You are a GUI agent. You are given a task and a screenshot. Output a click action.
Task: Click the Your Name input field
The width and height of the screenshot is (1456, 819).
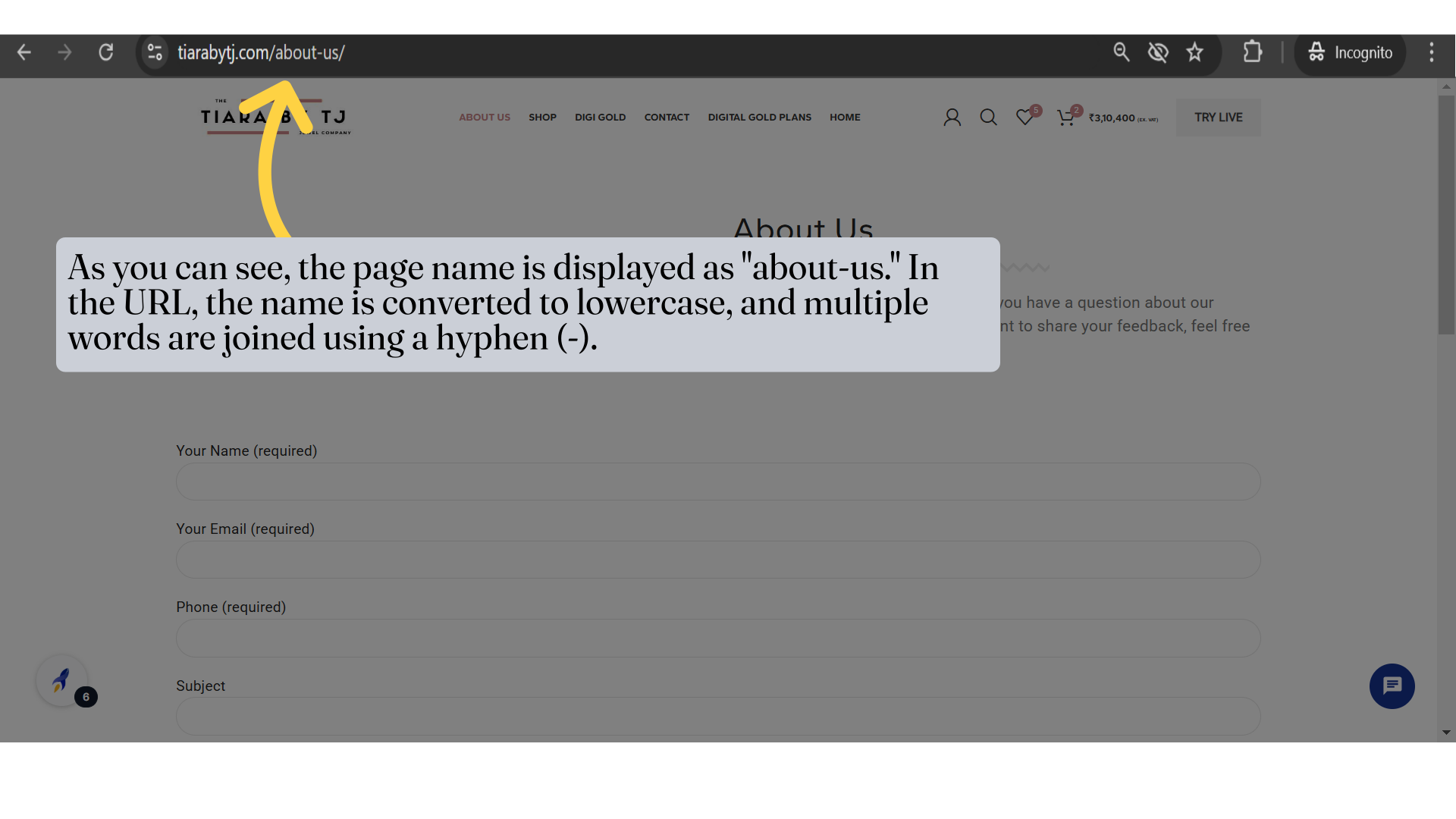coord(717,482)
